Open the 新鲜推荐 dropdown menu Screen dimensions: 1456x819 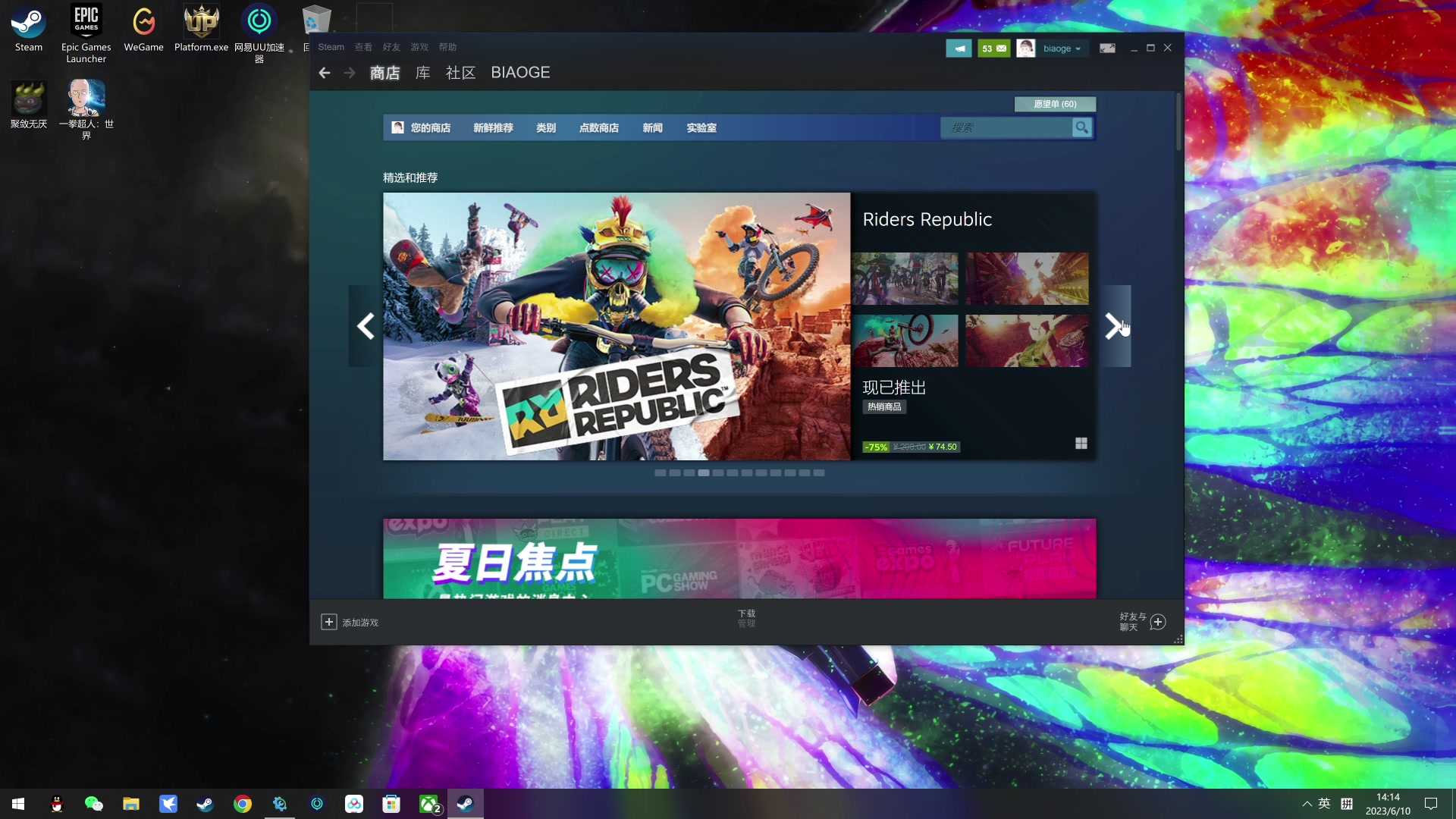pos(493,127)
